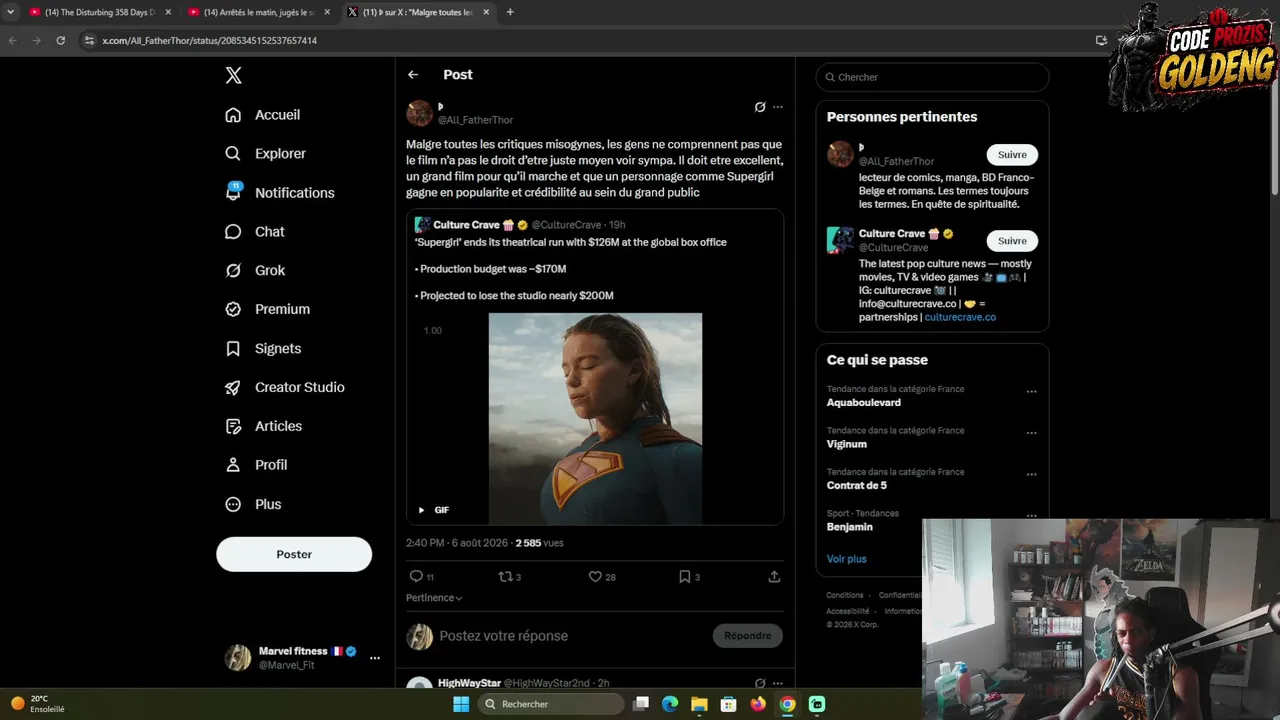
Task: Open Profil person icon in sidebar
Action: [233, 465]
